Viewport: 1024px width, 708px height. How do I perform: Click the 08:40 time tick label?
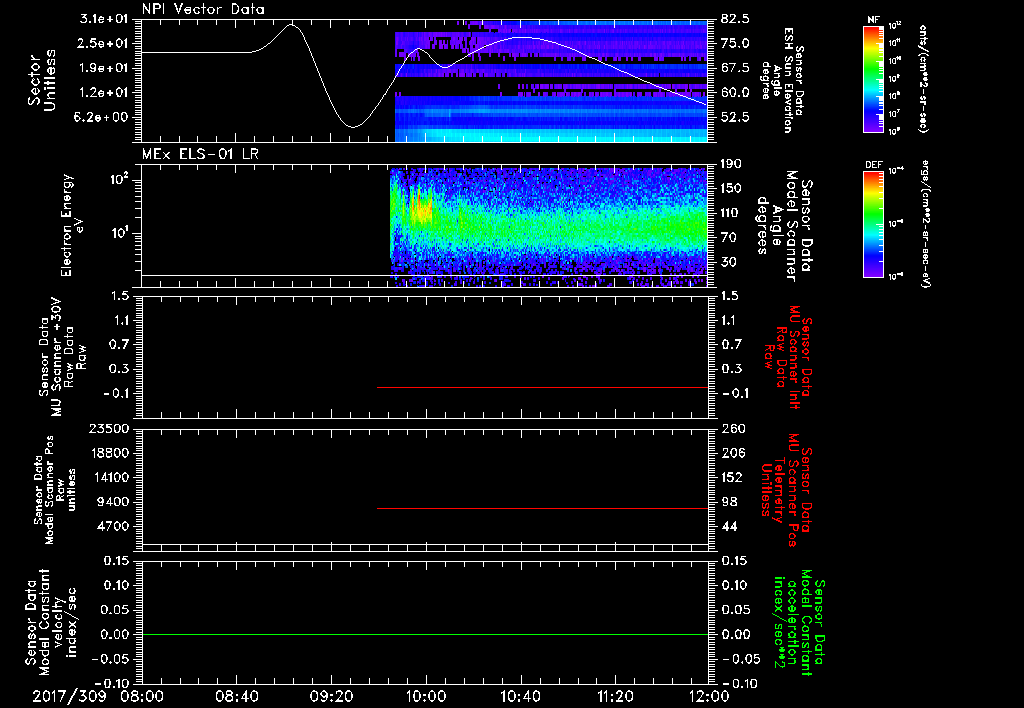tap(236, 696)
